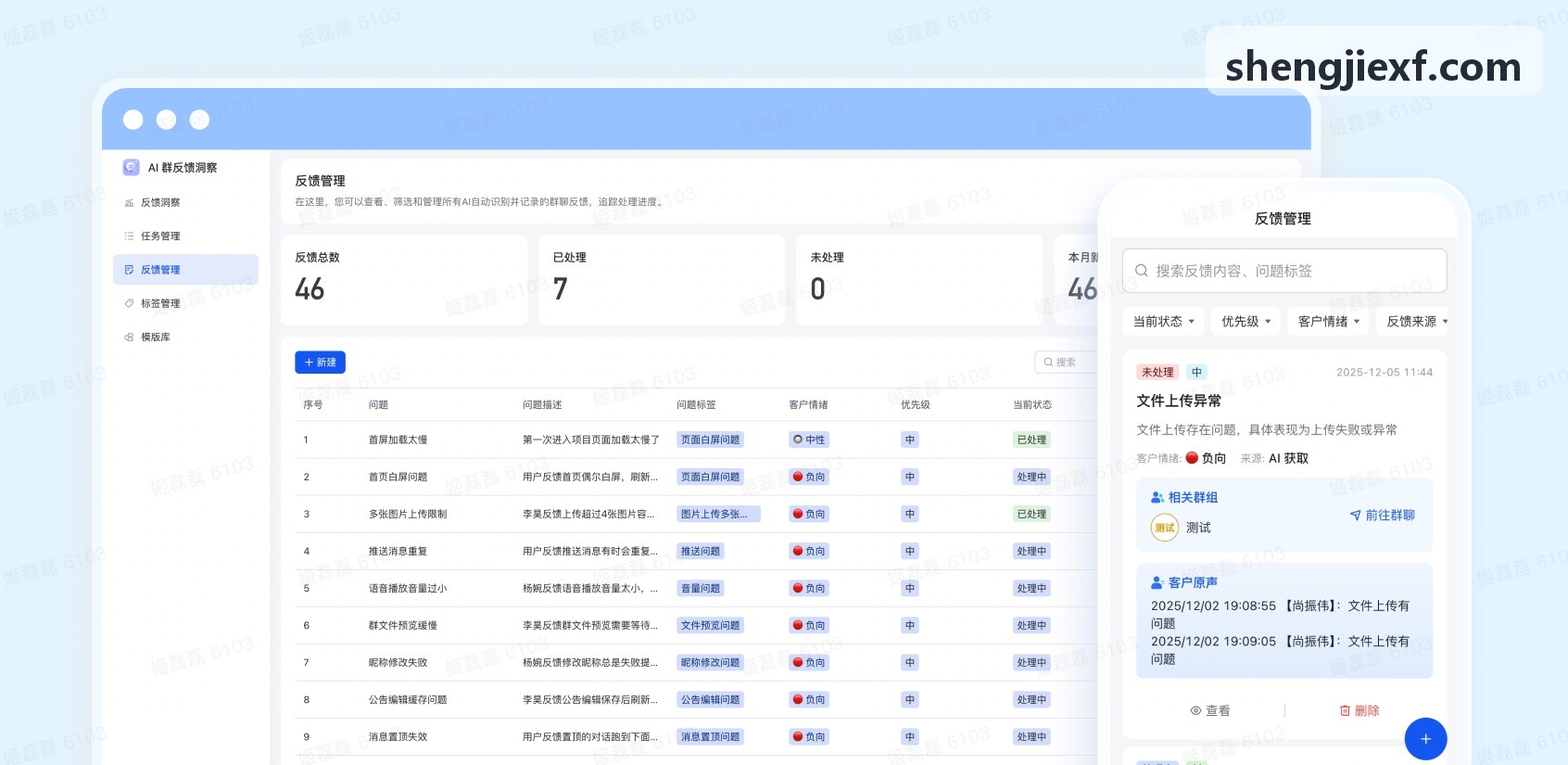
Task: Click the 已处理 stat card showing 7
Action: (x=662, y=280)
